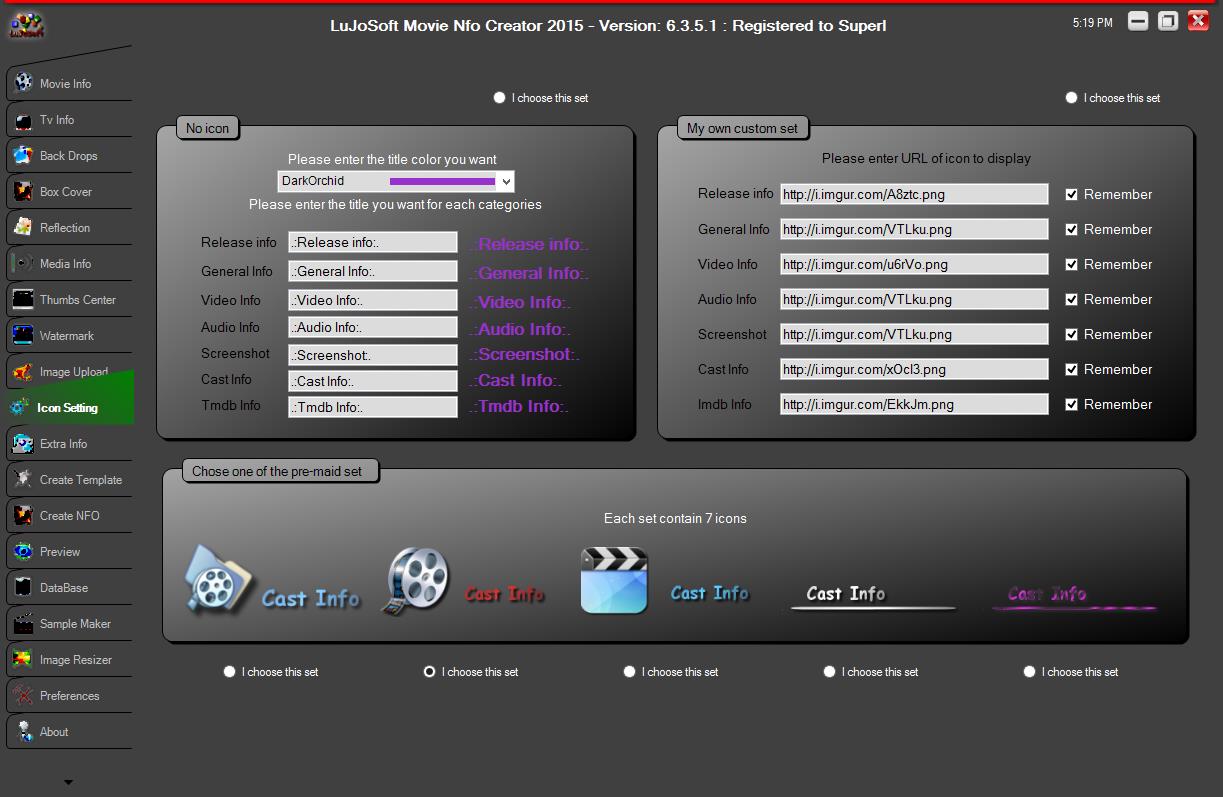Click the Tmdb Info title field
The image size is (1223, 797).
373,407
